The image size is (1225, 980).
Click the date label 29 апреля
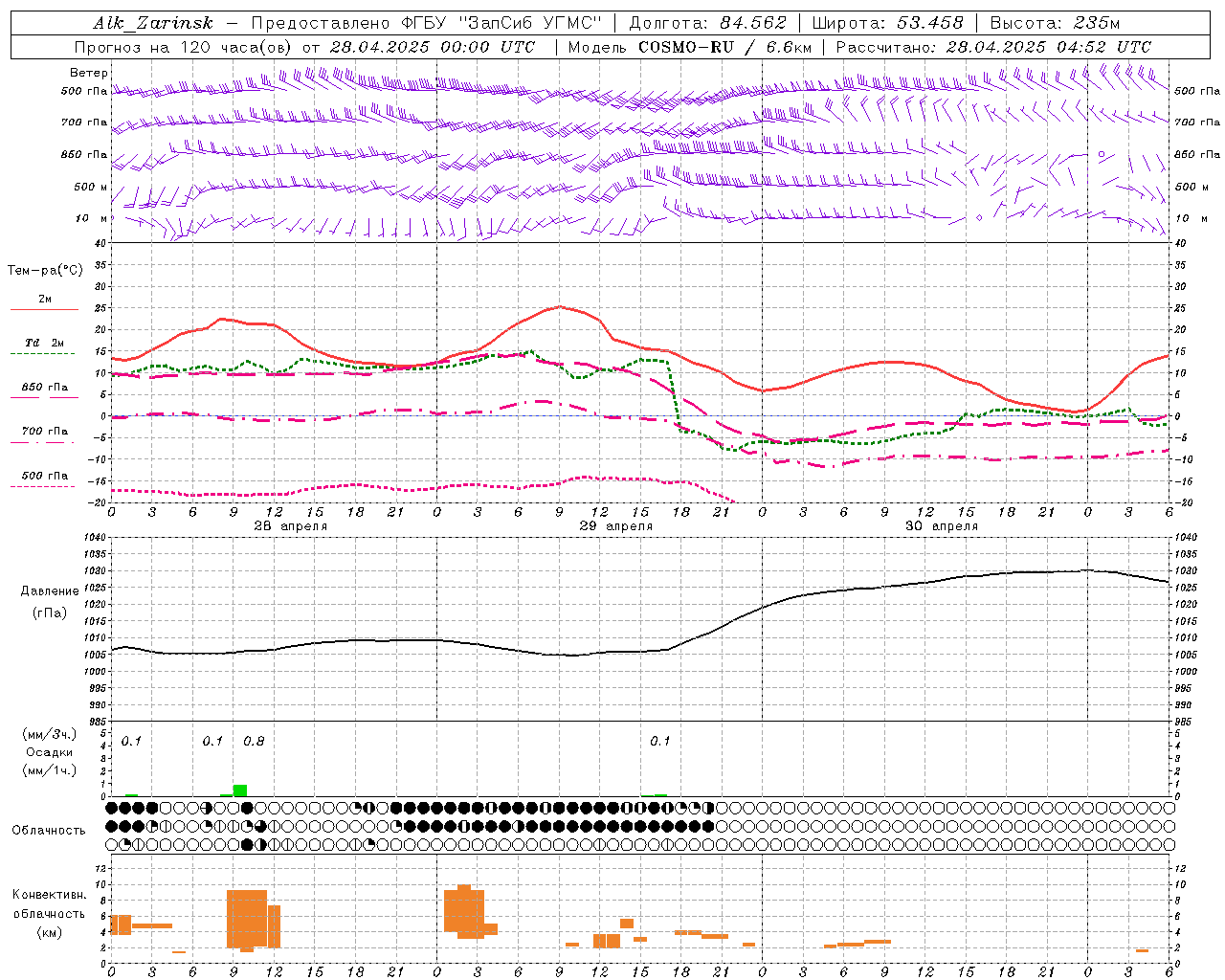tap(616, 526)
